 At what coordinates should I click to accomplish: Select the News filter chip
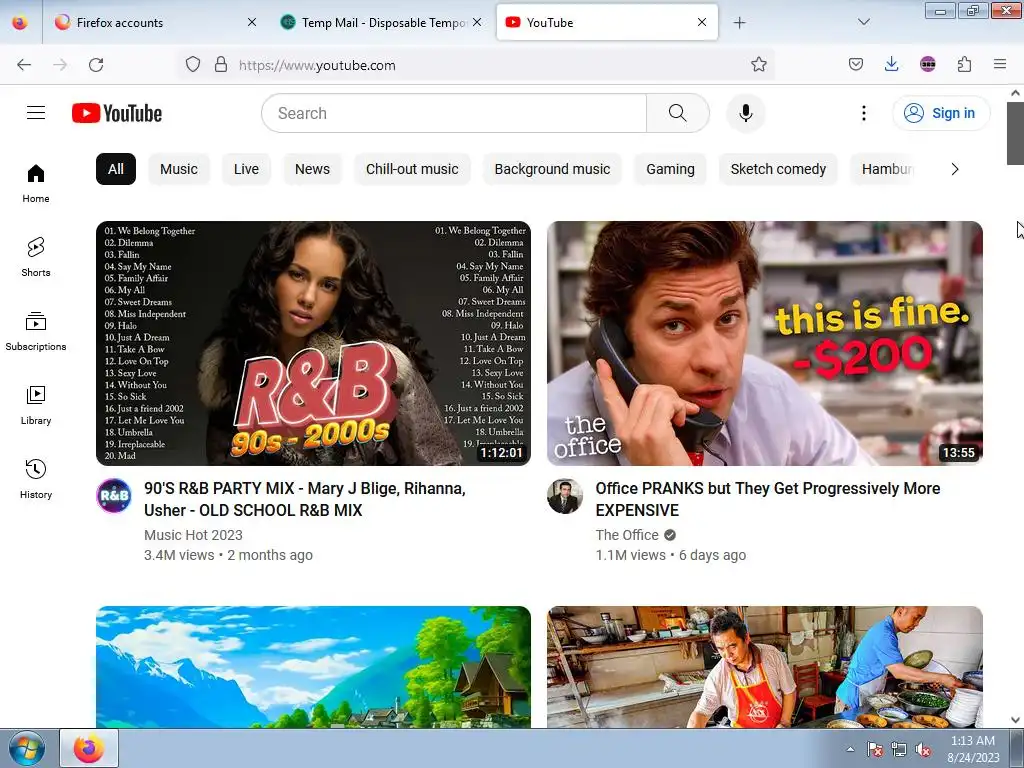(312, 169)
